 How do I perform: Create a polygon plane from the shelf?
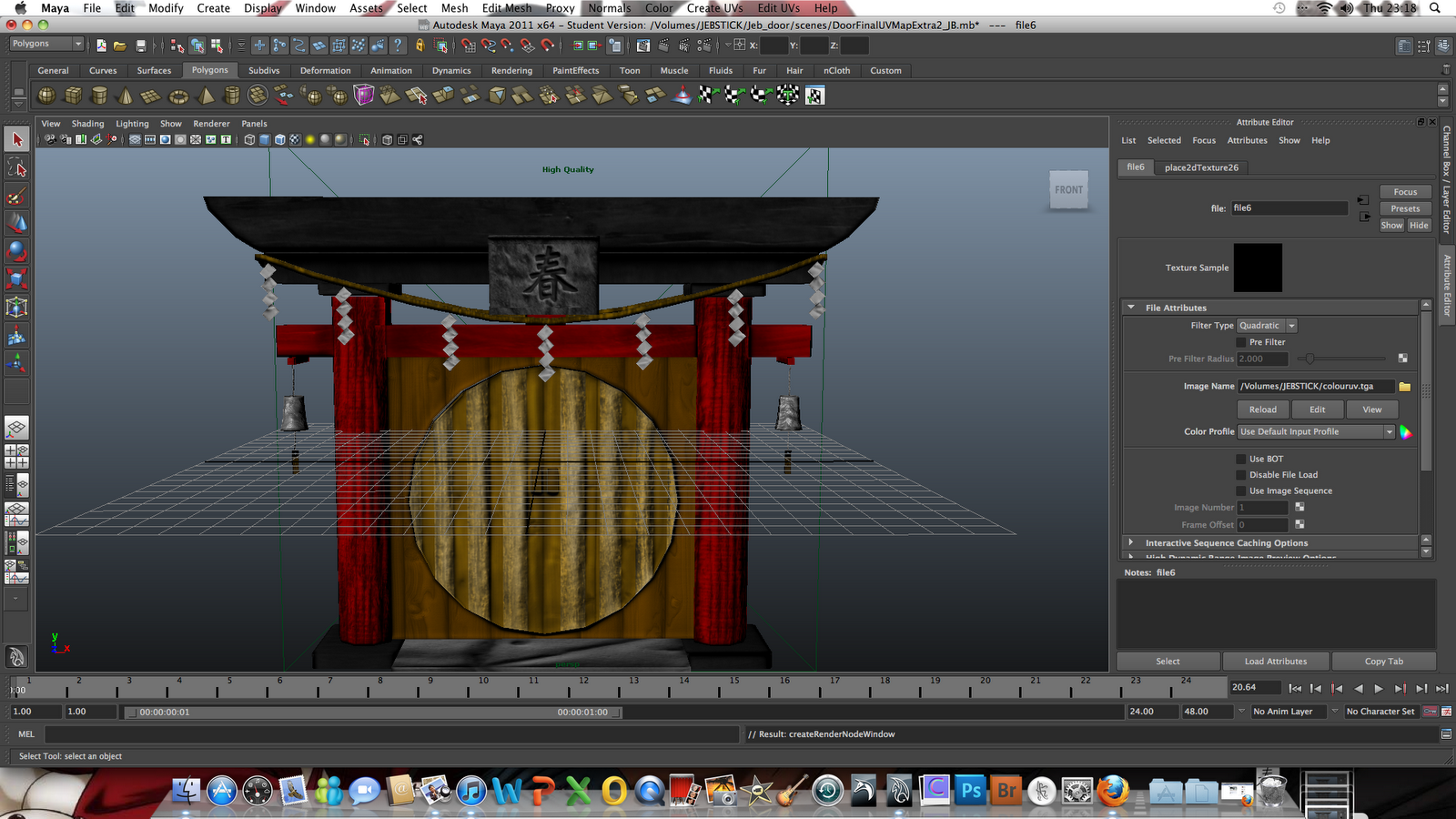tap(152, 95)
